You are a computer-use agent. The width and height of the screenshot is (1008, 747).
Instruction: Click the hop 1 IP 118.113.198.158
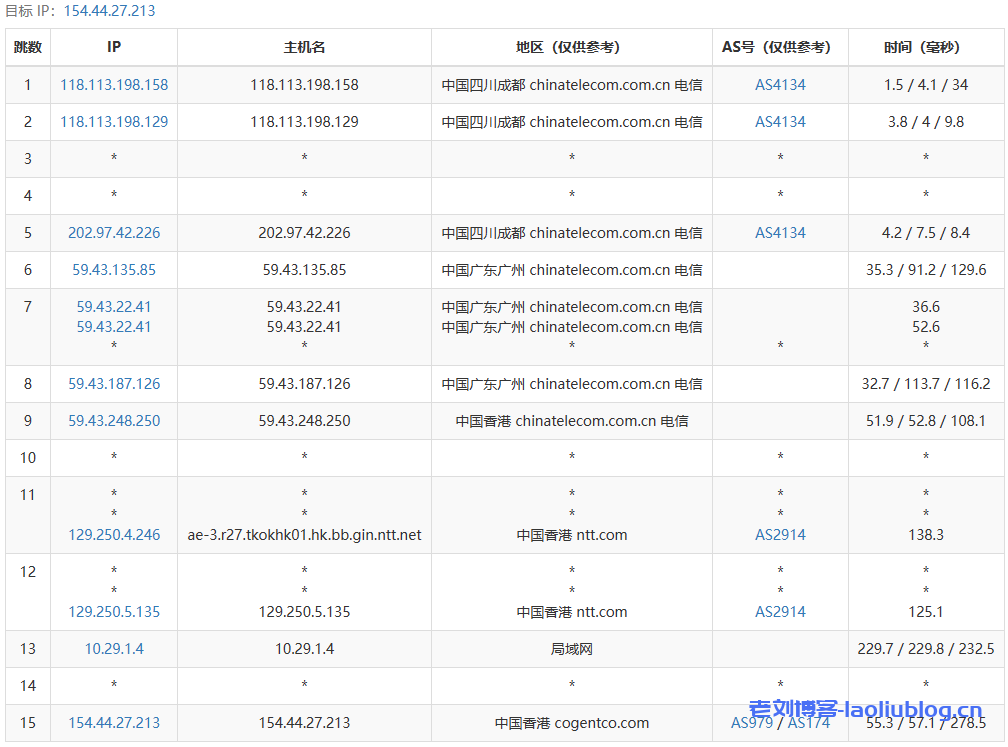point(113,84)
